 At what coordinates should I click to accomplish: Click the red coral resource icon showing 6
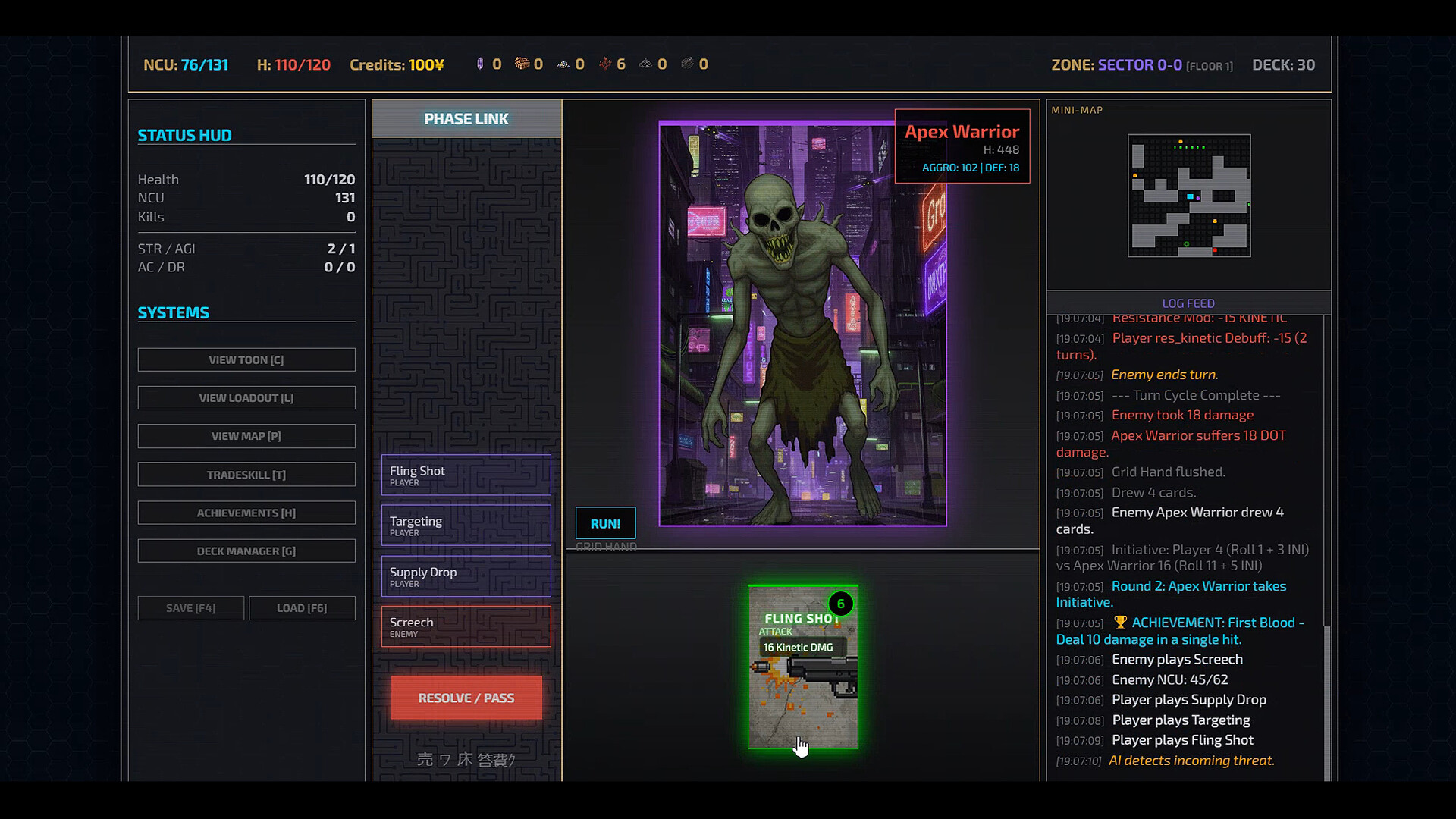coord(605,64)
